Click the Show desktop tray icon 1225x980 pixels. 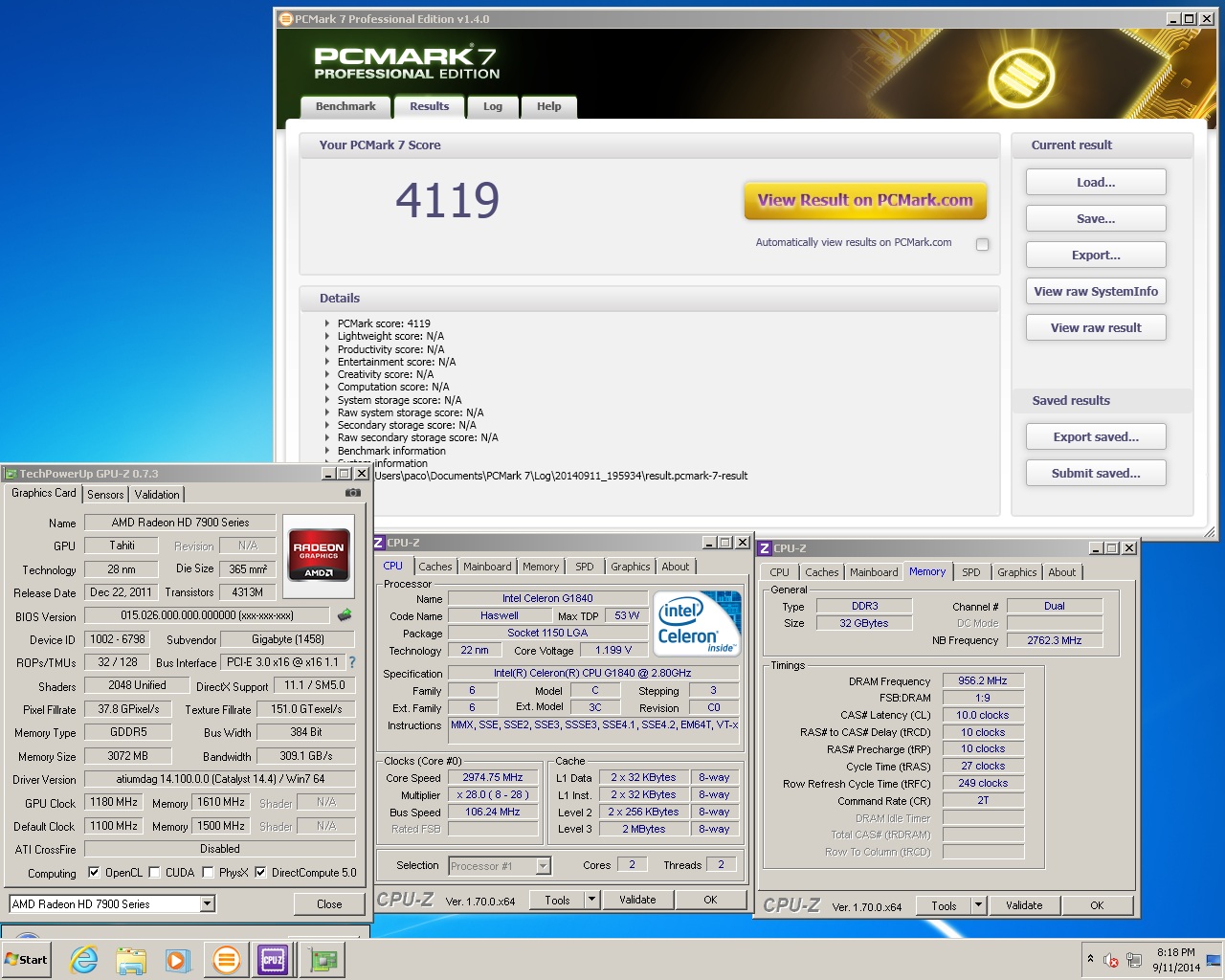1214,959
